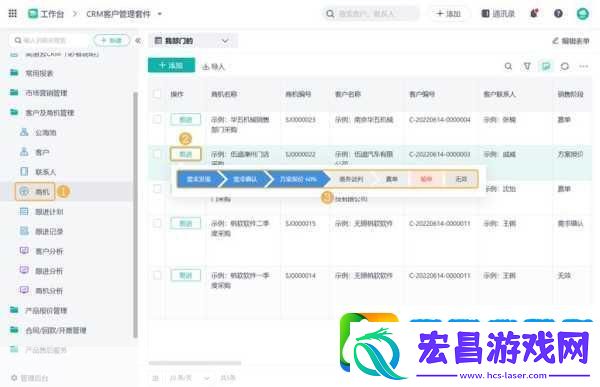Viewport: 600px width, 387px height.
Task: Click the customer number C-20220614-0000004
Action: 439,120
